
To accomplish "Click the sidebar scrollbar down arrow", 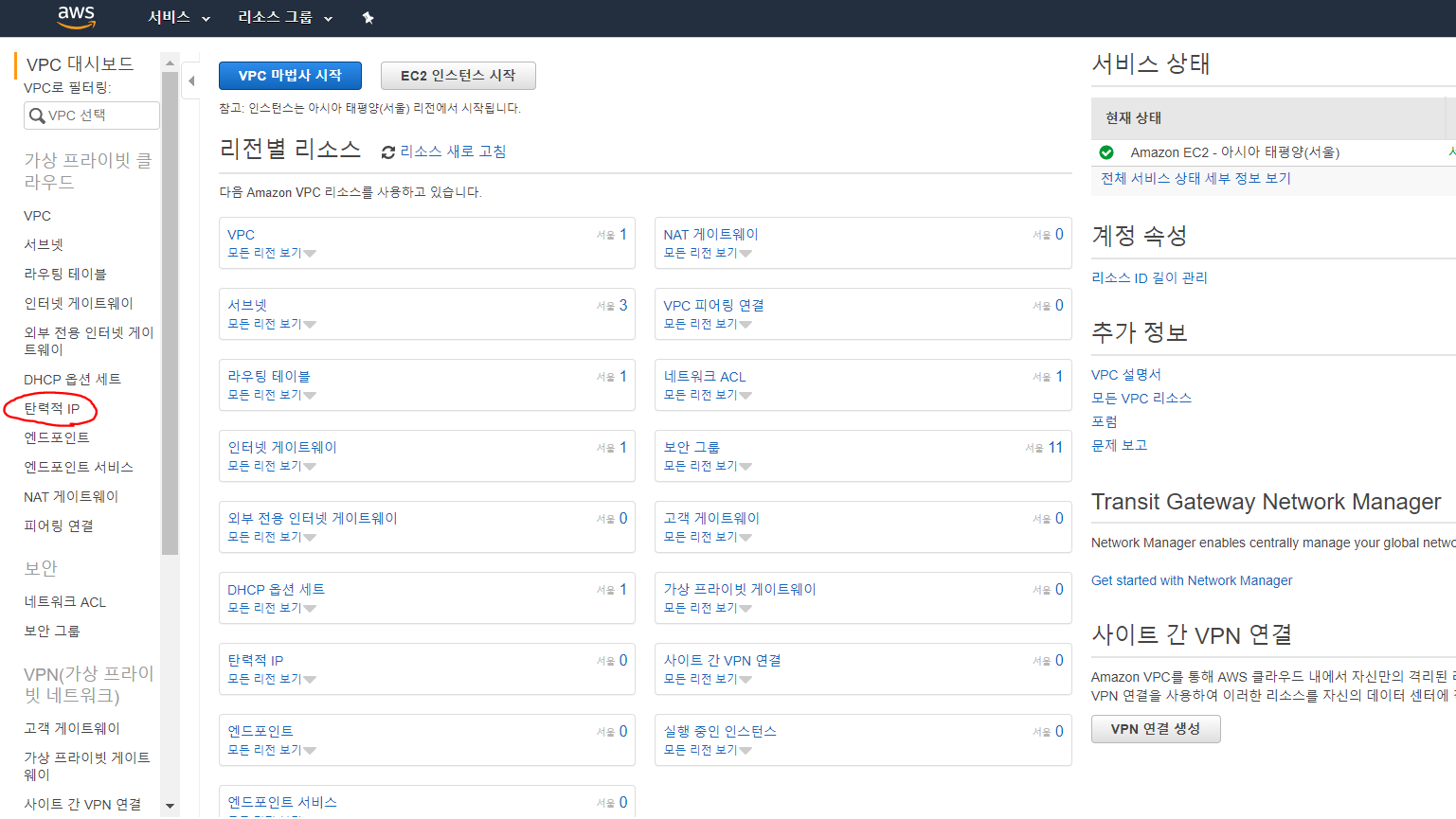I will pos(171,807).
